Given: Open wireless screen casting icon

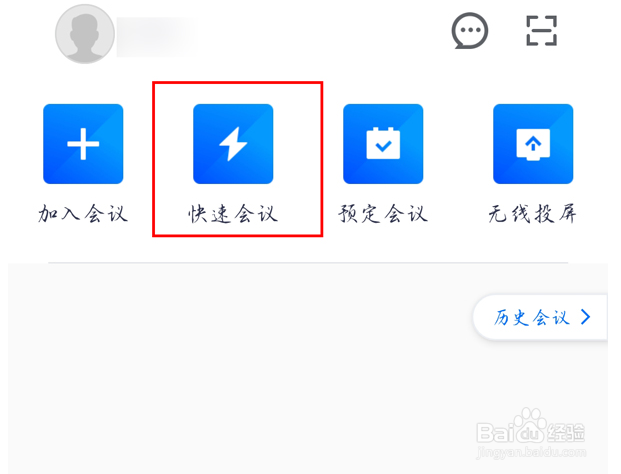Looking at the screenshot, I should (533, 144).
